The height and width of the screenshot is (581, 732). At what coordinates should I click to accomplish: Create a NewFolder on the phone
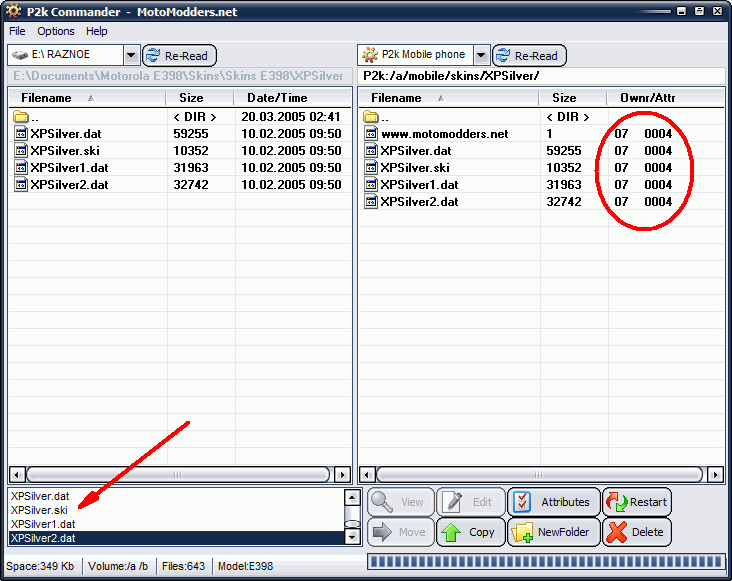[554, 532]
